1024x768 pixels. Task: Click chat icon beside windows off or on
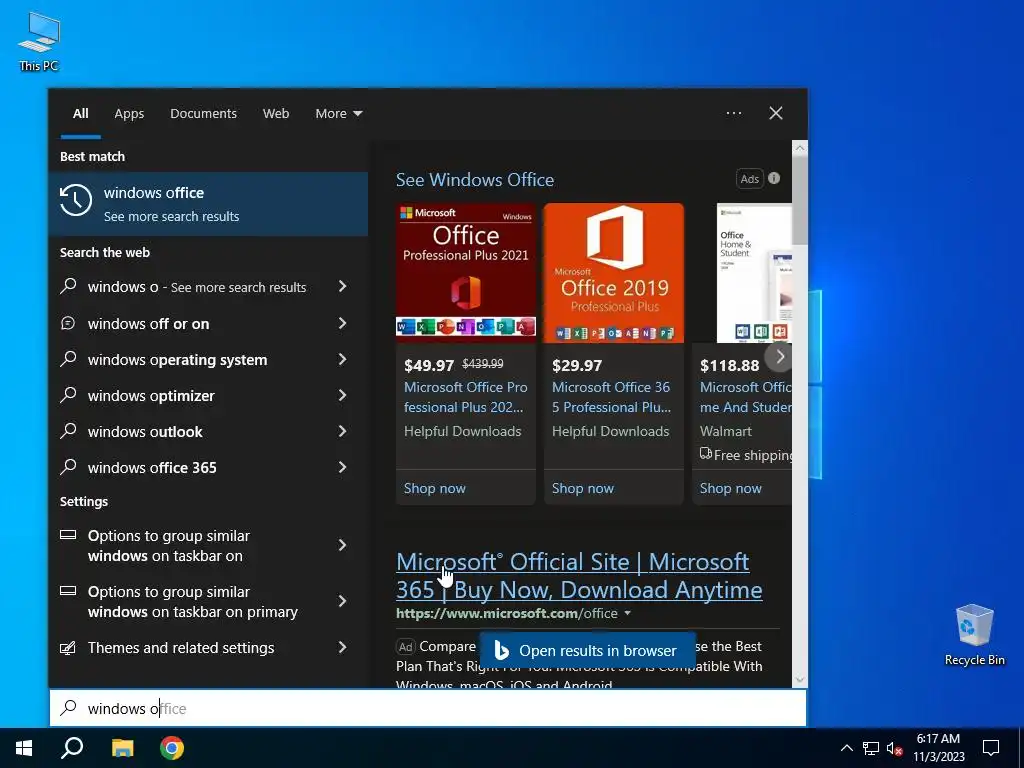coord(68,323)
